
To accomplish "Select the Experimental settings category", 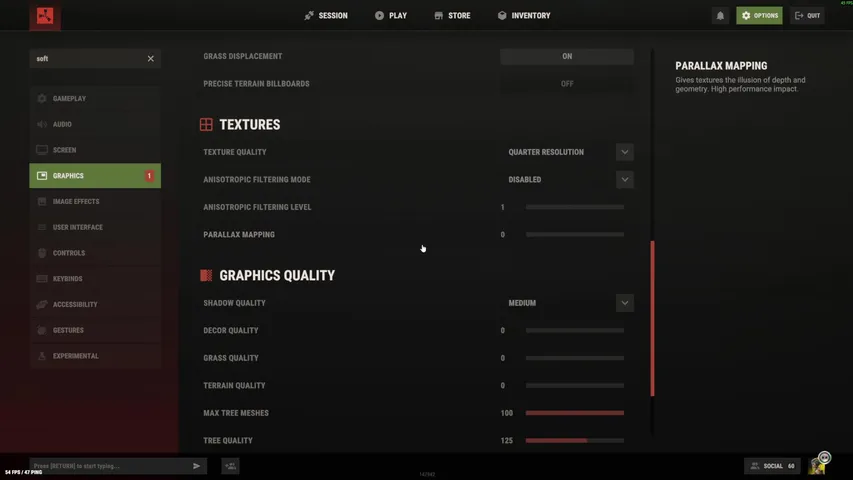I will 95,356.
